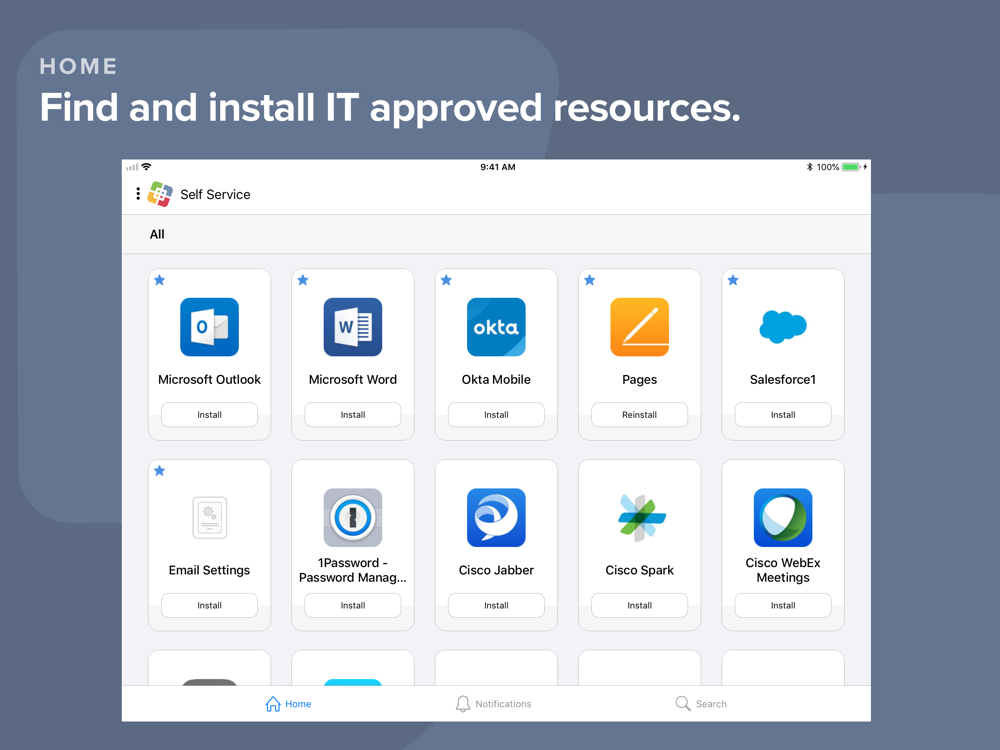Open the Cisco Jabber app icon
The height and width of the screenshot is (750, 1000).
coord(496,517)
